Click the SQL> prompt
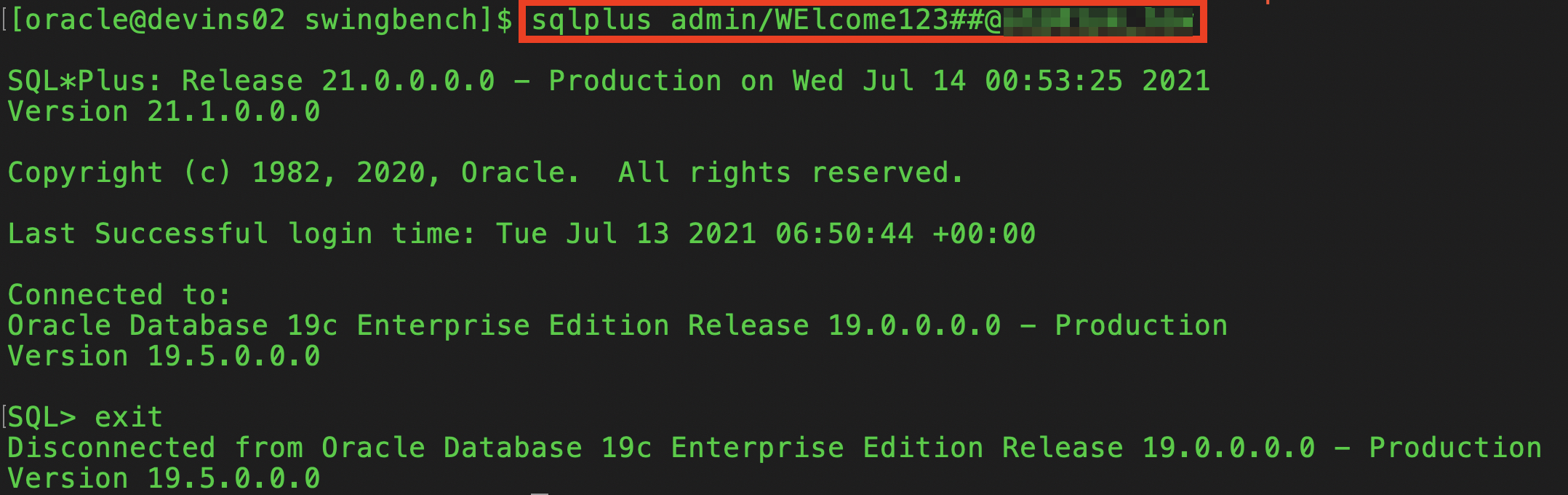Image resolution: width=1568 pixels, height=495 pixels. (x=41, y=418)
